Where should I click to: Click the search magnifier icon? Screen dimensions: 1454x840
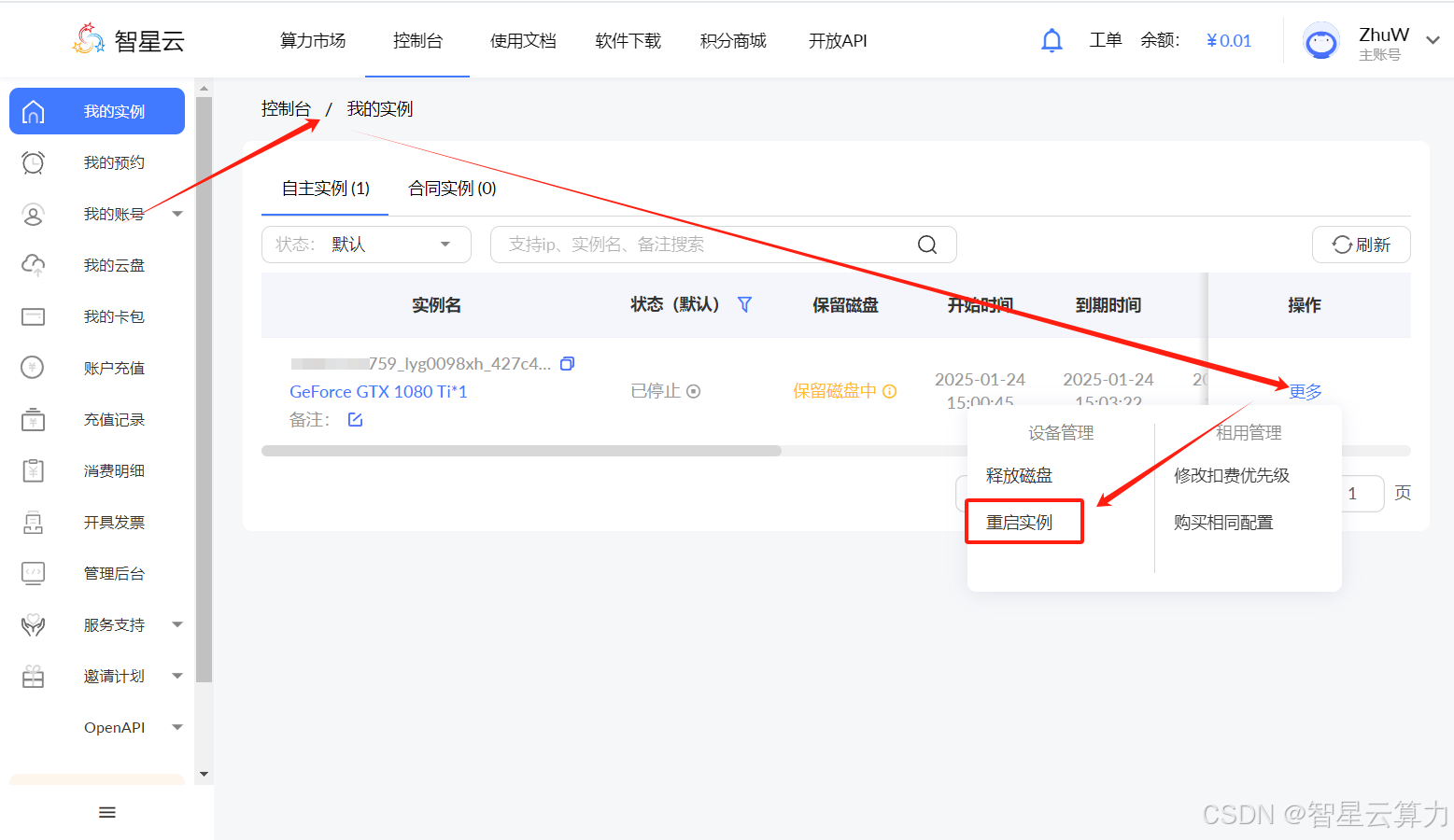[927, 245]
